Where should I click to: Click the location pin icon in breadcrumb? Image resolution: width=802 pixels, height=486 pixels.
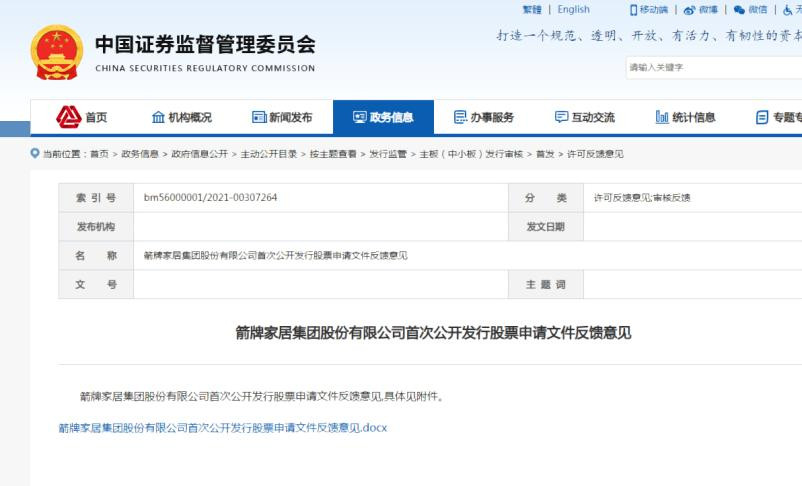pyautogui.click(x=35, y=153)
